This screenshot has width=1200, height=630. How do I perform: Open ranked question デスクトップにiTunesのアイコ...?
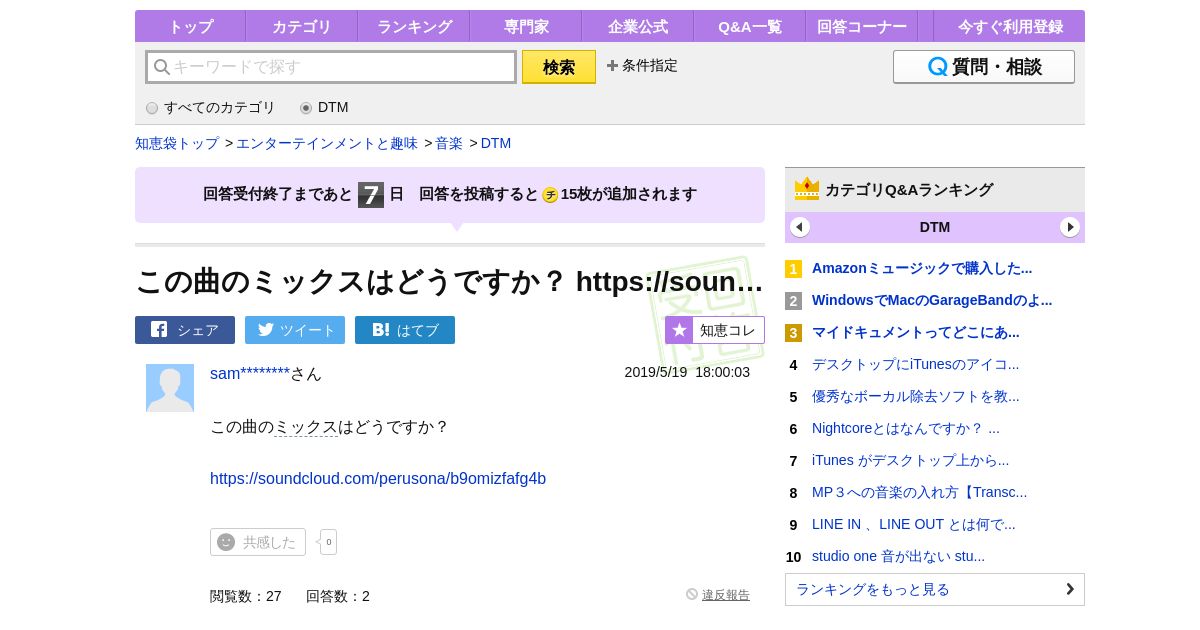pyautogui.click(x=916, y=364)
